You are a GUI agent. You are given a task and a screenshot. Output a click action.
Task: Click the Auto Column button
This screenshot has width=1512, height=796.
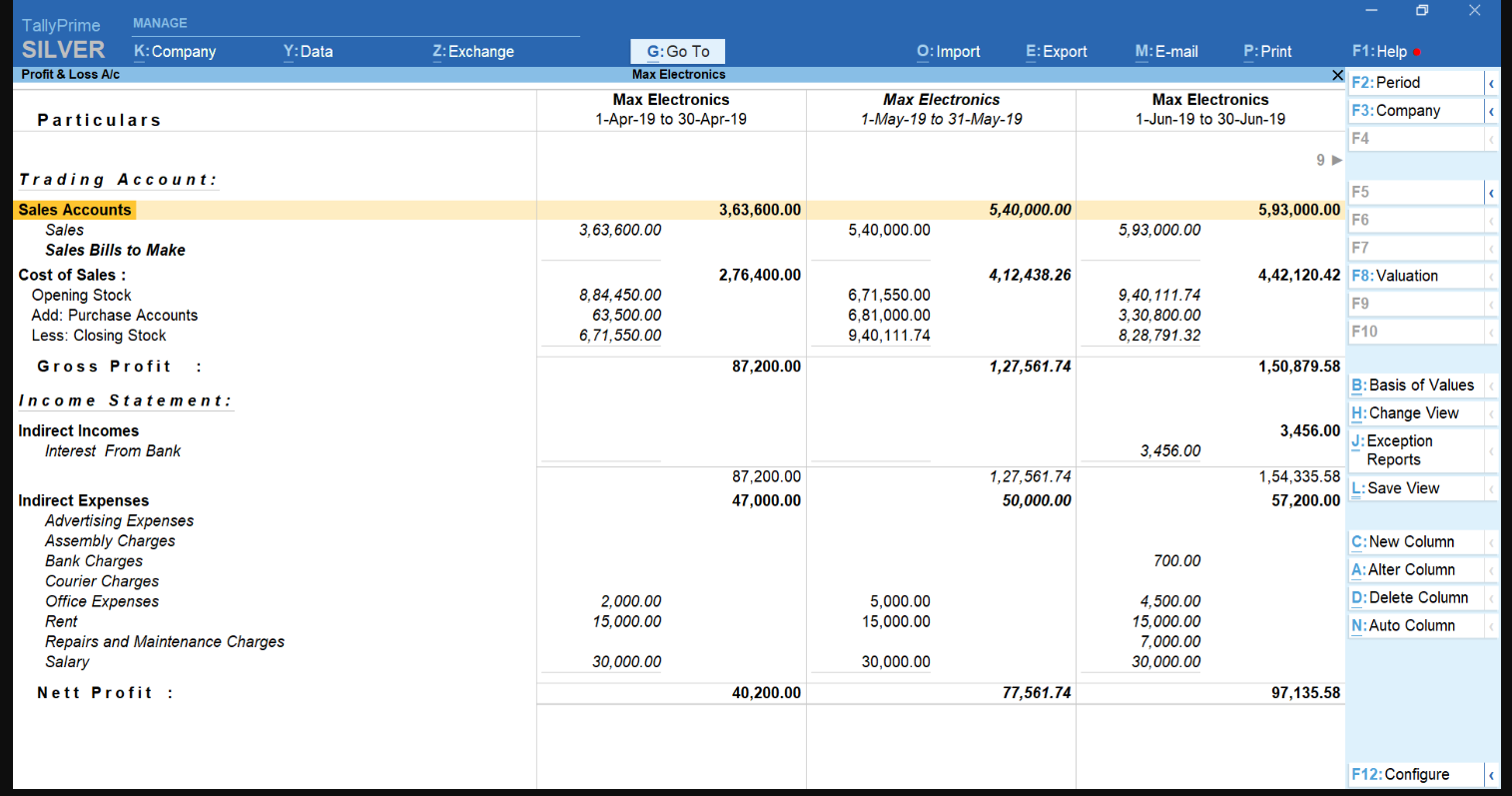(x=1403, y=626)
